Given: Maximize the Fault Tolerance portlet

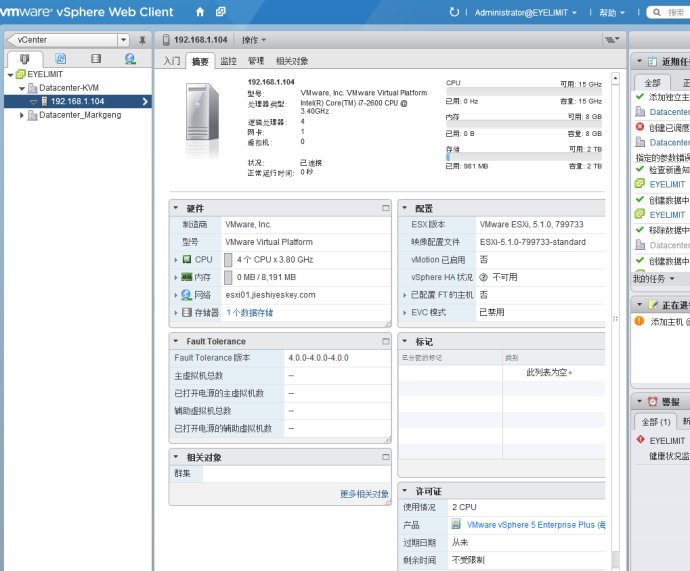Looking at the screenshot, I should click(x=385, y=341).
